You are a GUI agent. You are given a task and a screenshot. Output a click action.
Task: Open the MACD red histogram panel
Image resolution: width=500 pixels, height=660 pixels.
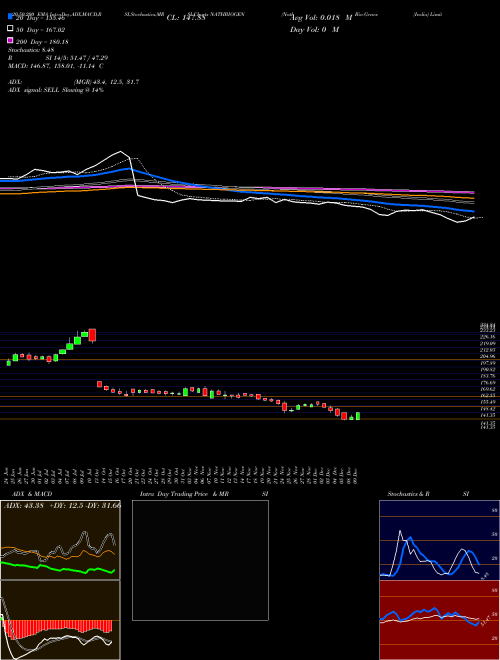point(60,620)
